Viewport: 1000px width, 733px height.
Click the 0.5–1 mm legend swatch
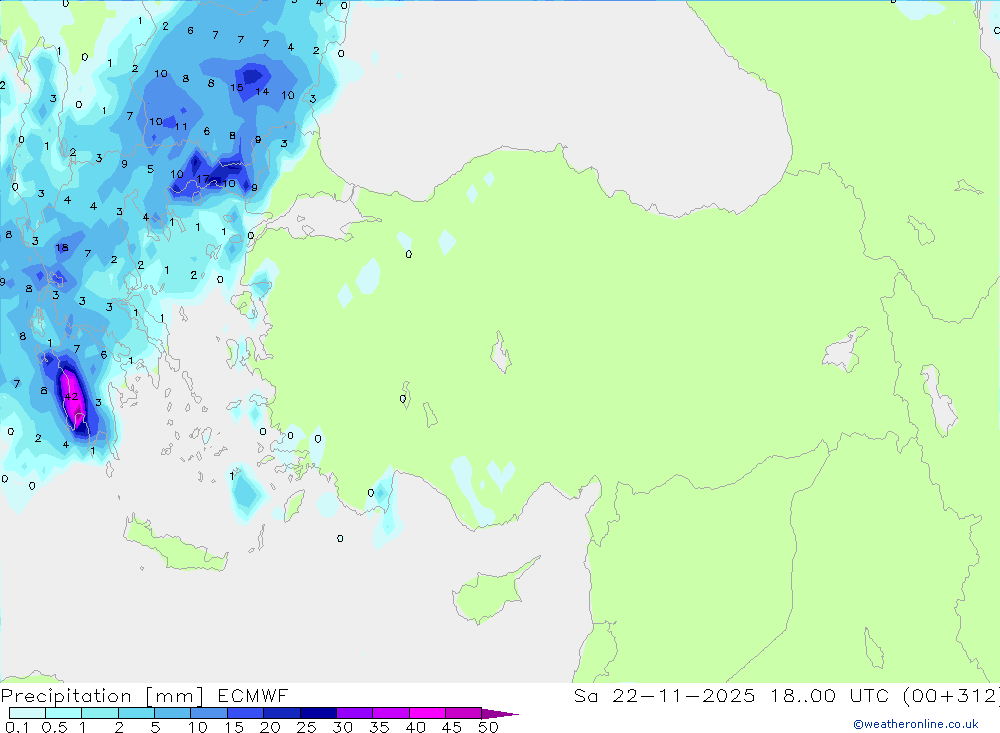[63, 713]
